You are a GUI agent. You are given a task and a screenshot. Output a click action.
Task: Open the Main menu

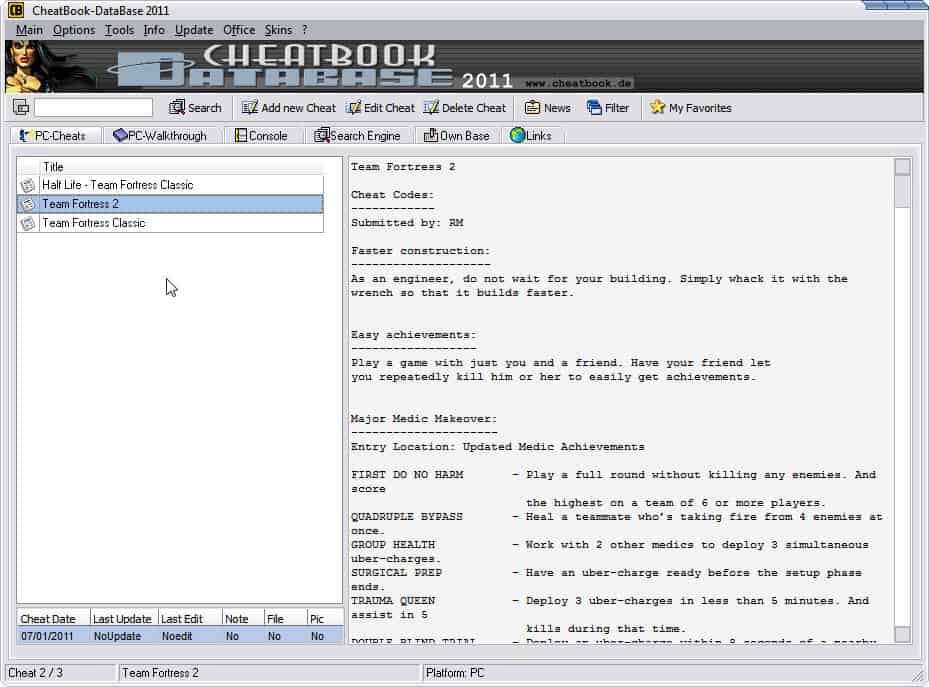pyautogui.click(x=29, y=30)
